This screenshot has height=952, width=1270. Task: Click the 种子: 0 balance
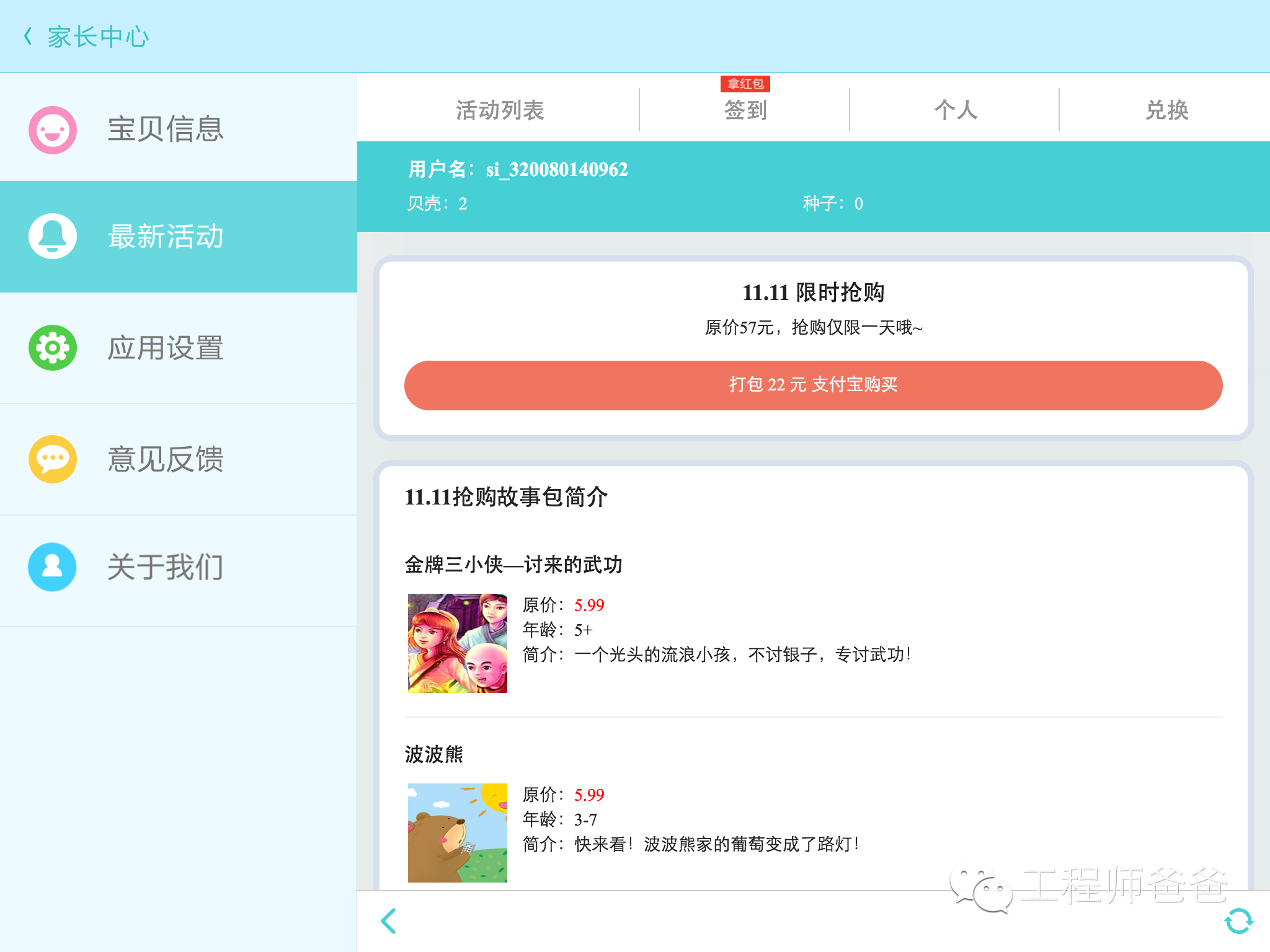832,203
